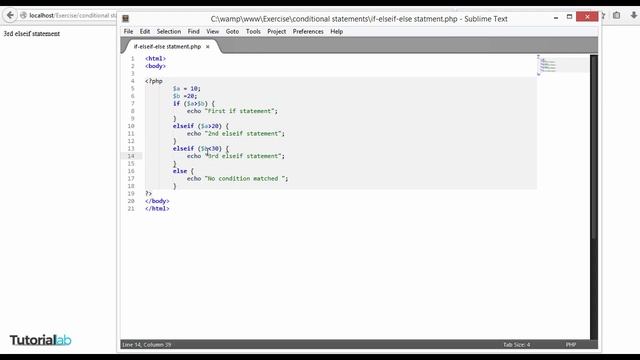Viewport: 640px width, 360px height.
Task: Click the browser back arrow button
Action: 10,16
